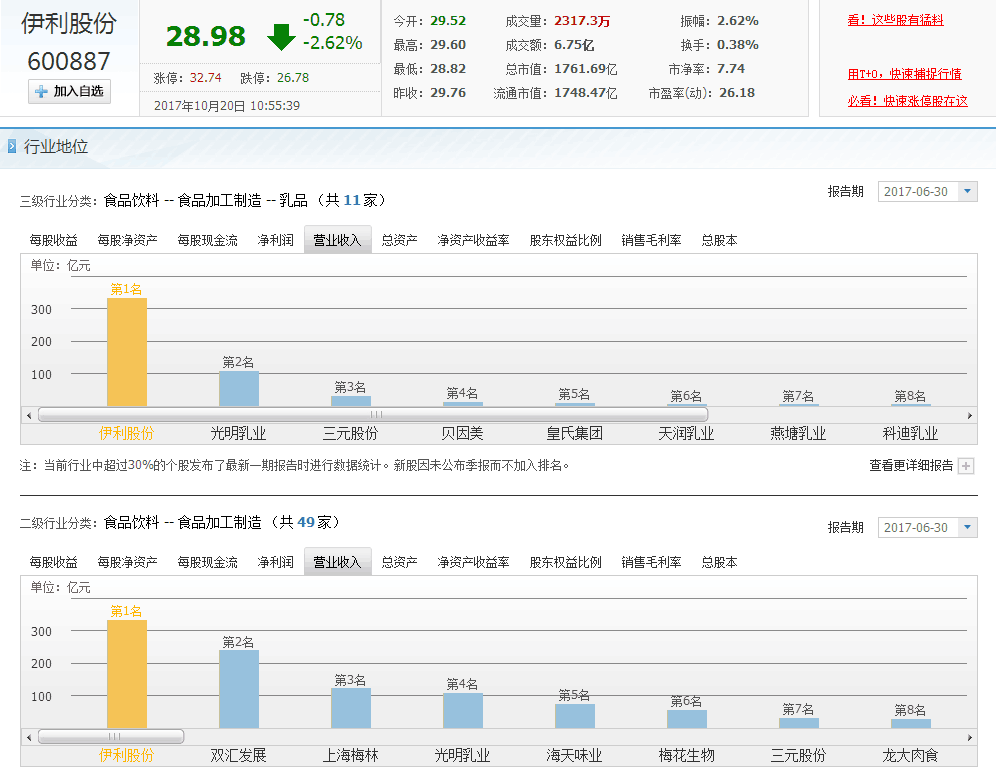
Task: Open 必看！快速涨停股在这 link
Action: point(908,101)
